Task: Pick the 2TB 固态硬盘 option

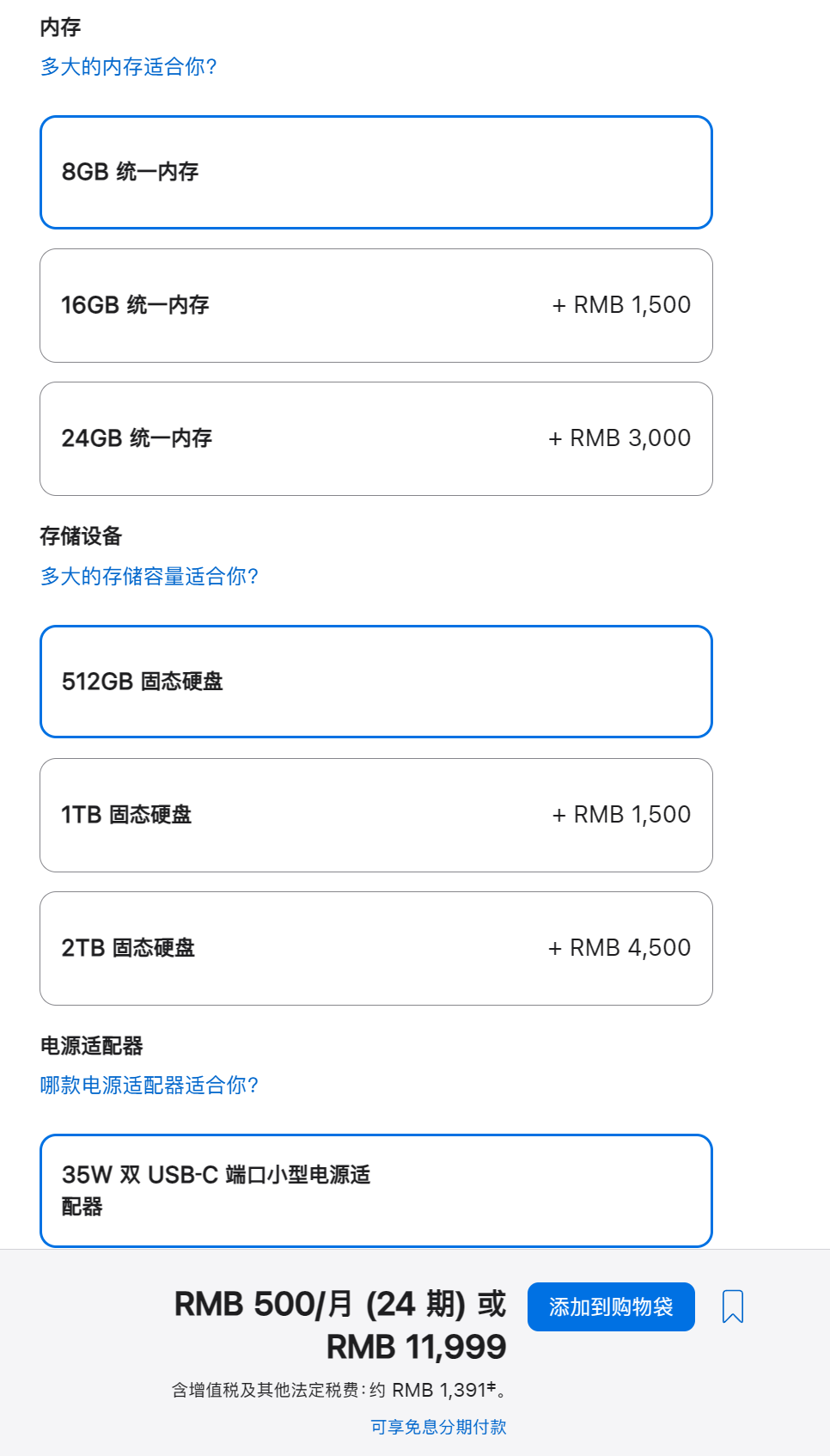Action: [x=375, y=948]
